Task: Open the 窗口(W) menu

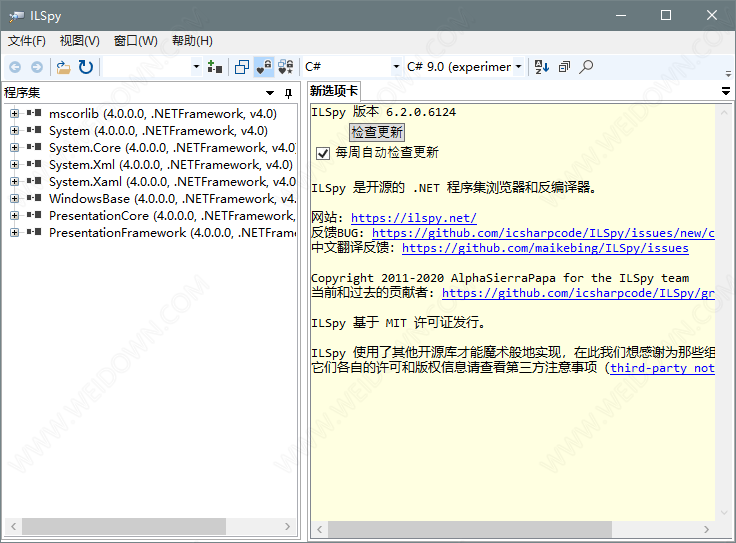Action: click(136, 41)
